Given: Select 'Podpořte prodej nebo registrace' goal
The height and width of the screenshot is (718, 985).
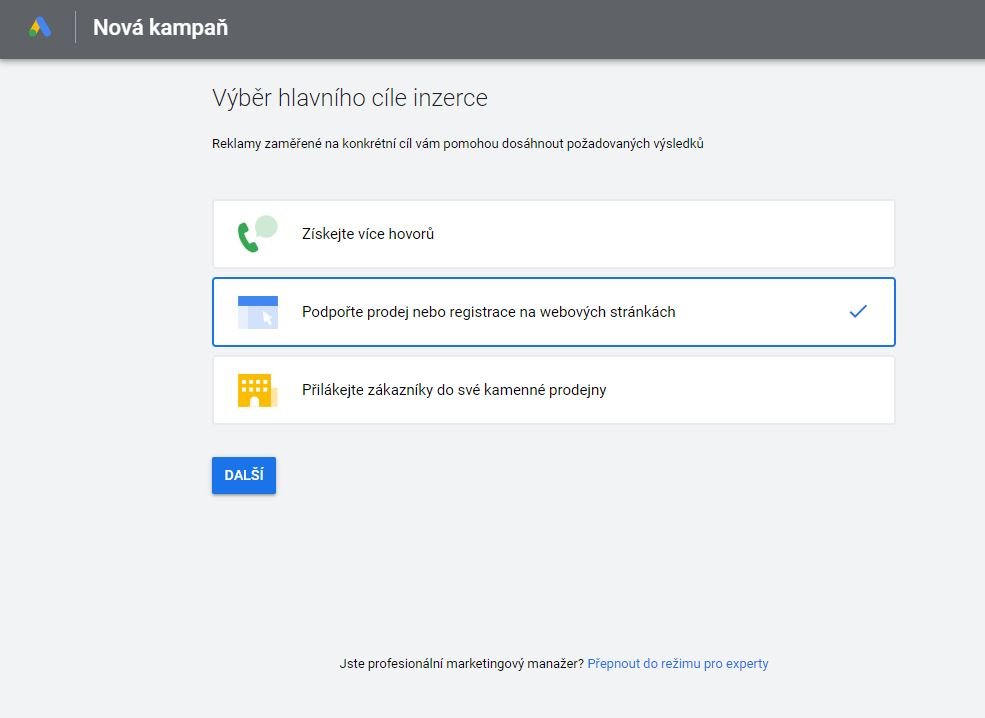Looking at the screenshot, I should [x=553, y=312].
